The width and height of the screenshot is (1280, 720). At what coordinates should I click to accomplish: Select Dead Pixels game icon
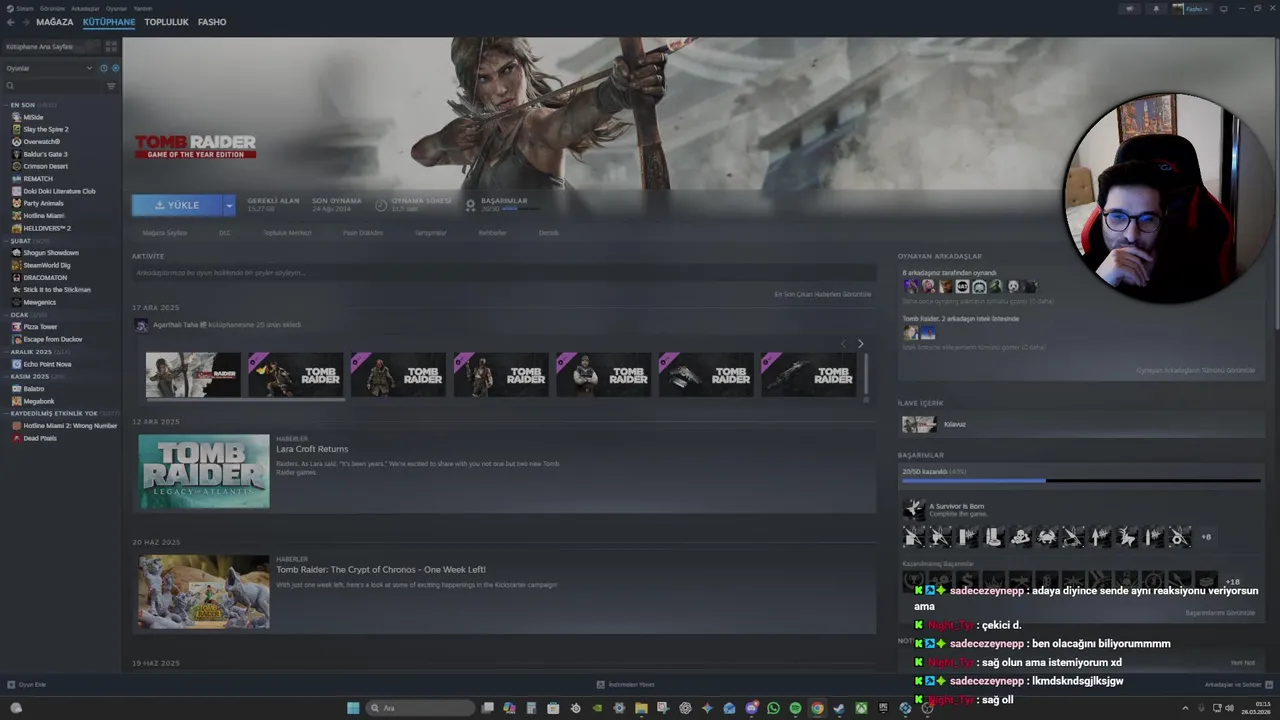tap(16, 438)
